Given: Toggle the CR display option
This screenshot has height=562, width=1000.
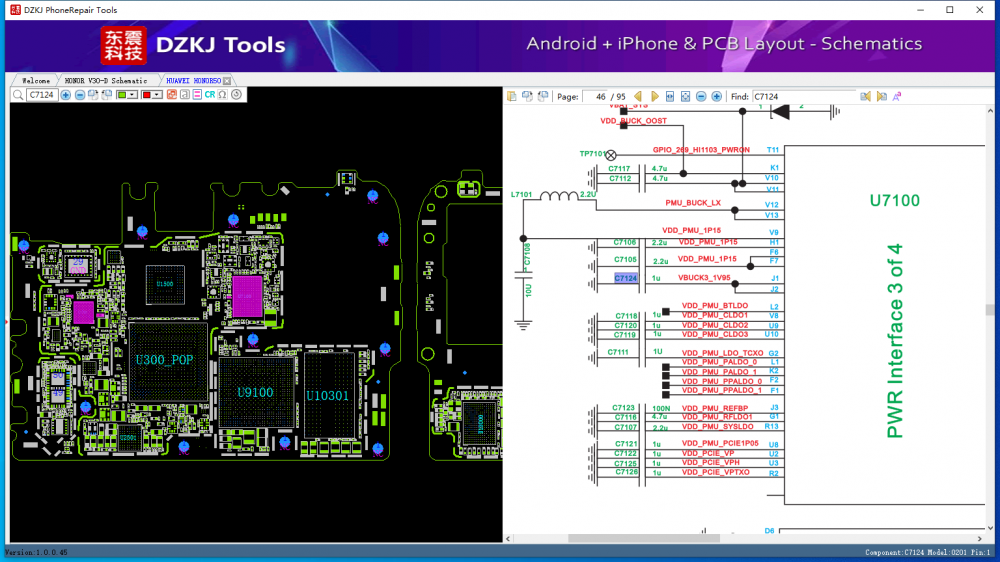Looking at the screenshot, I should 210,95.
